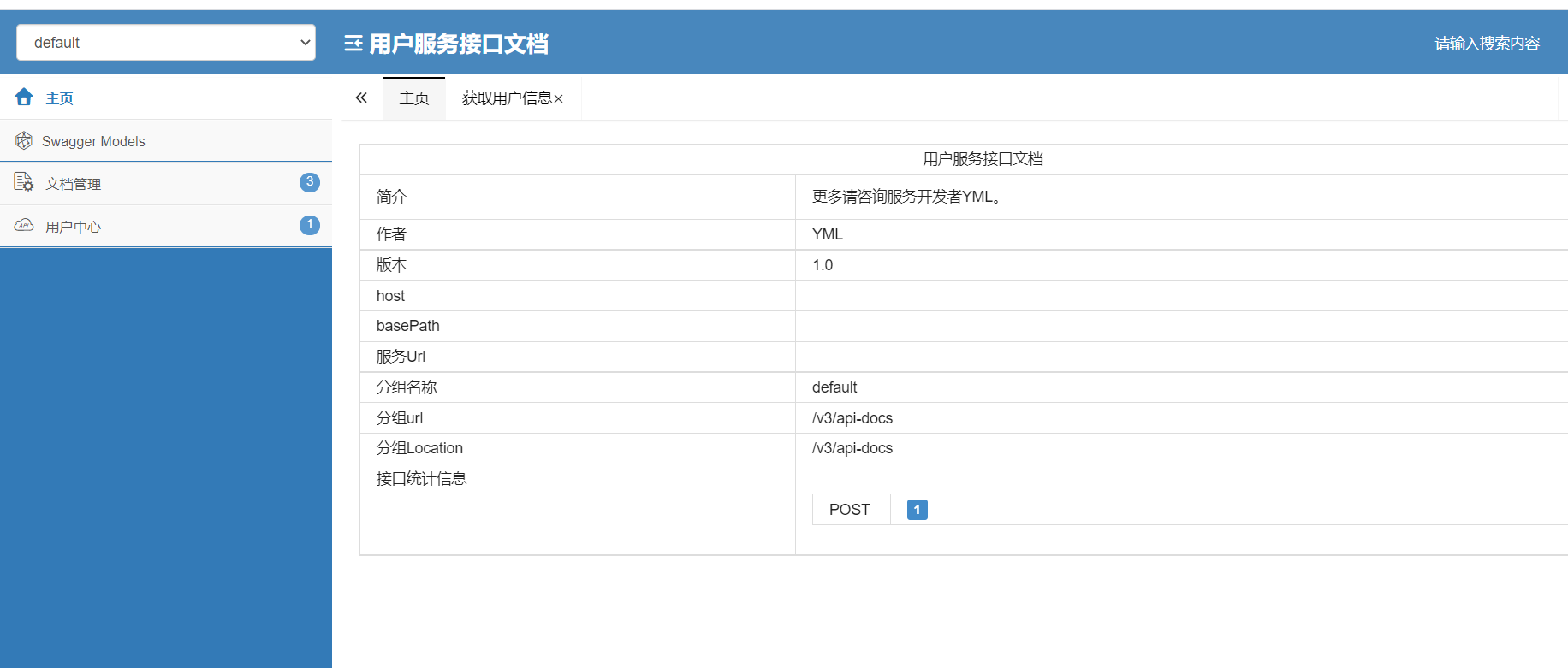Click the 用户中心 count badge 1
Image resolution: width=1568 pixels, height=668 pixels.
(x=310, y=225)
